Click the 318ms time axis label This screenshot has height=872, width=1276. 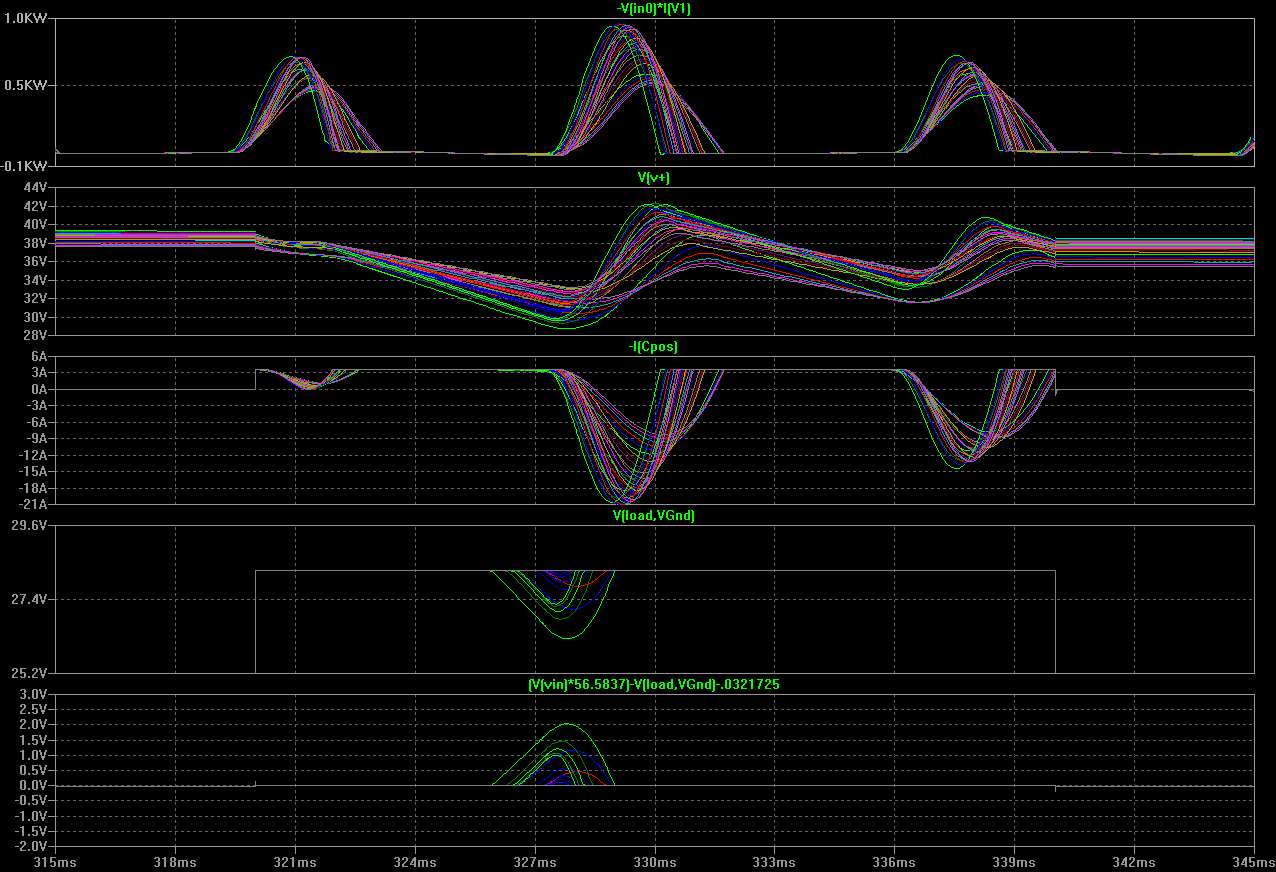[175, 862]
